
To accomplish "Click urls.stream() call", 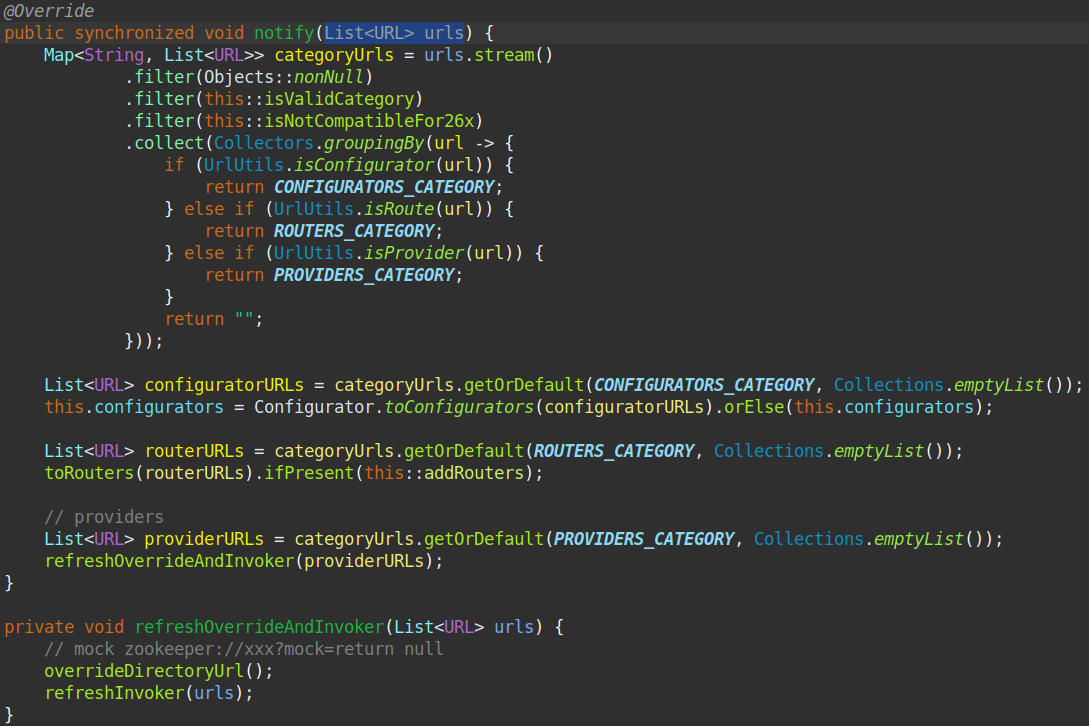I will (488, 56).
